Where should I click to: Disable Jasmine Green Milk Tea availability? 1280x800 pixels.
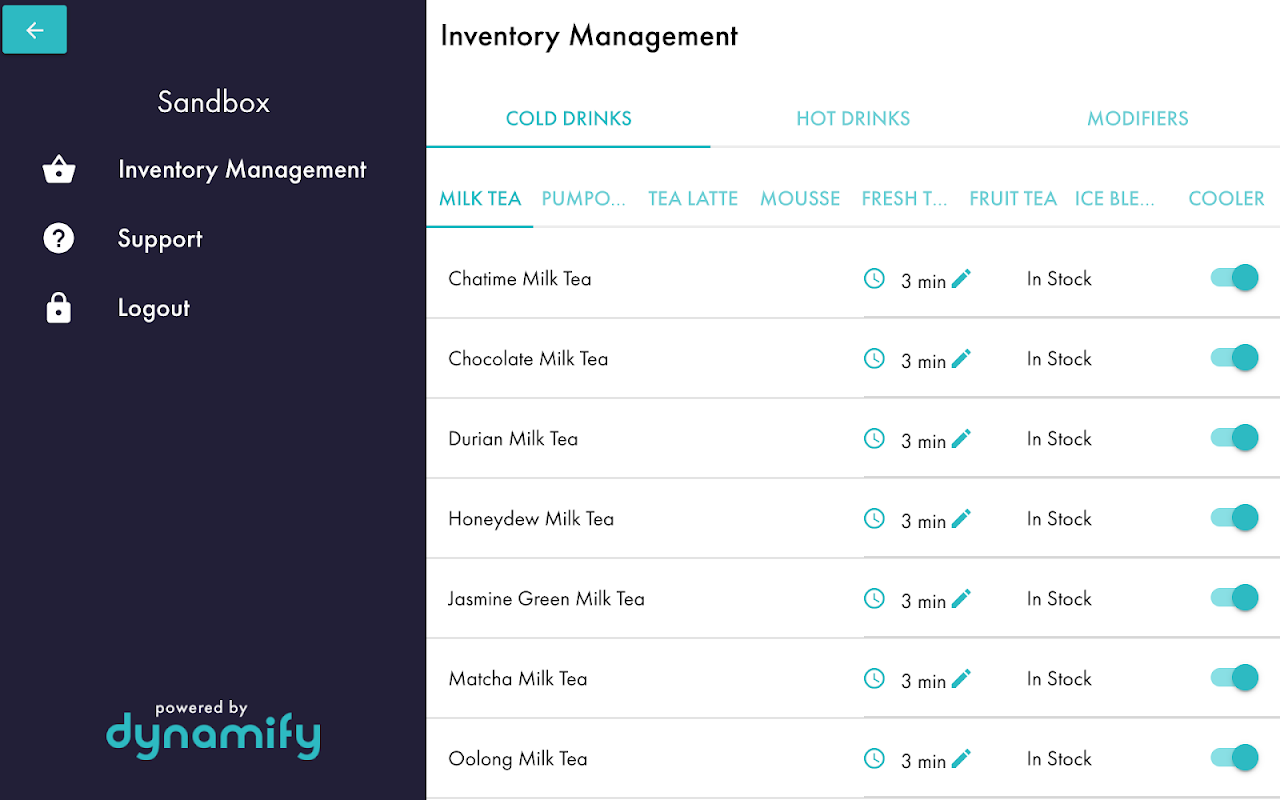1234,598
